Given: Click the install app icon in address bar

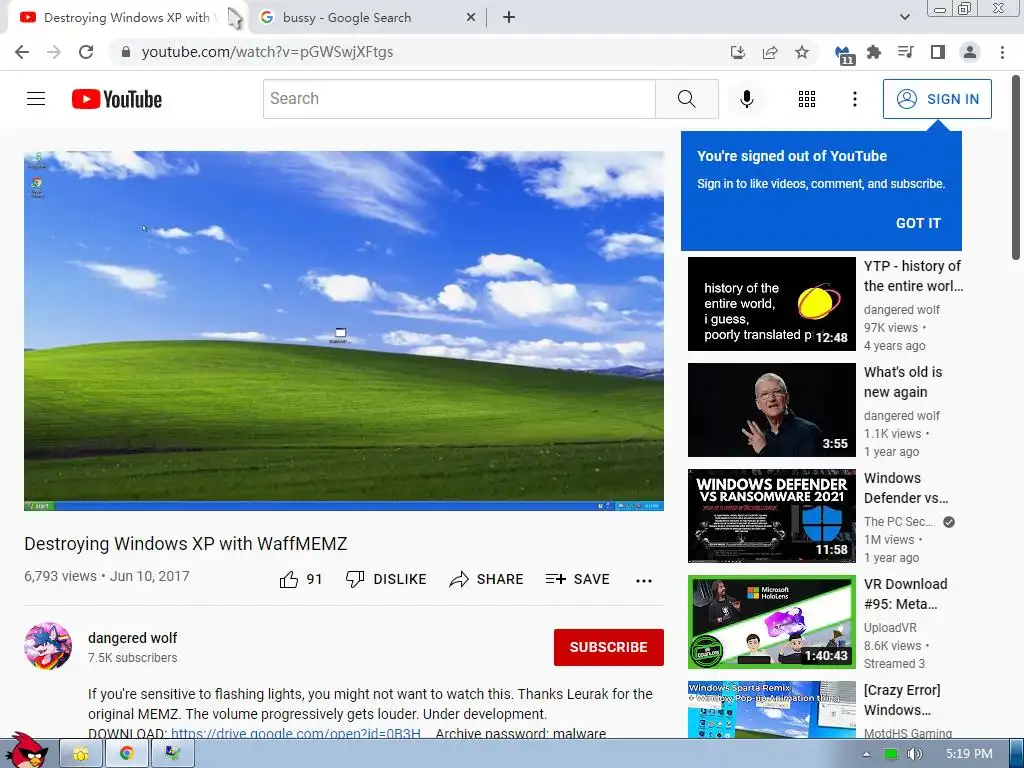Looking at the screenshot, I should tap(737, 52).
